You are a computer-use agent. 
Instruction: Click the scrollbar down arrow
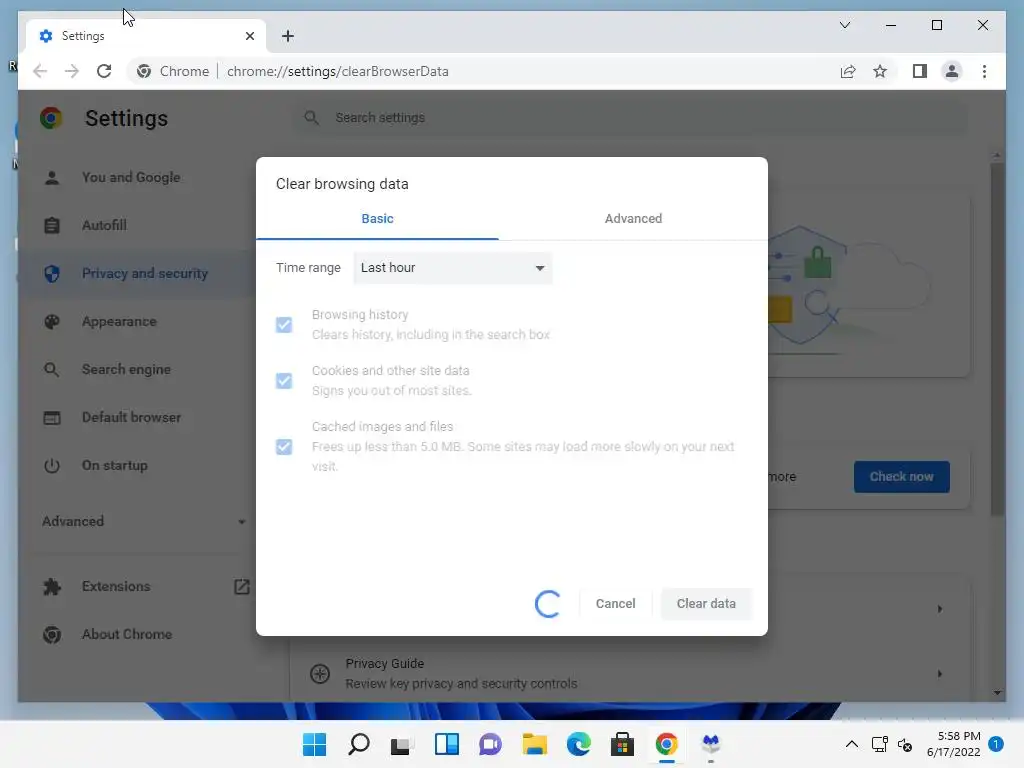point(996,693)
